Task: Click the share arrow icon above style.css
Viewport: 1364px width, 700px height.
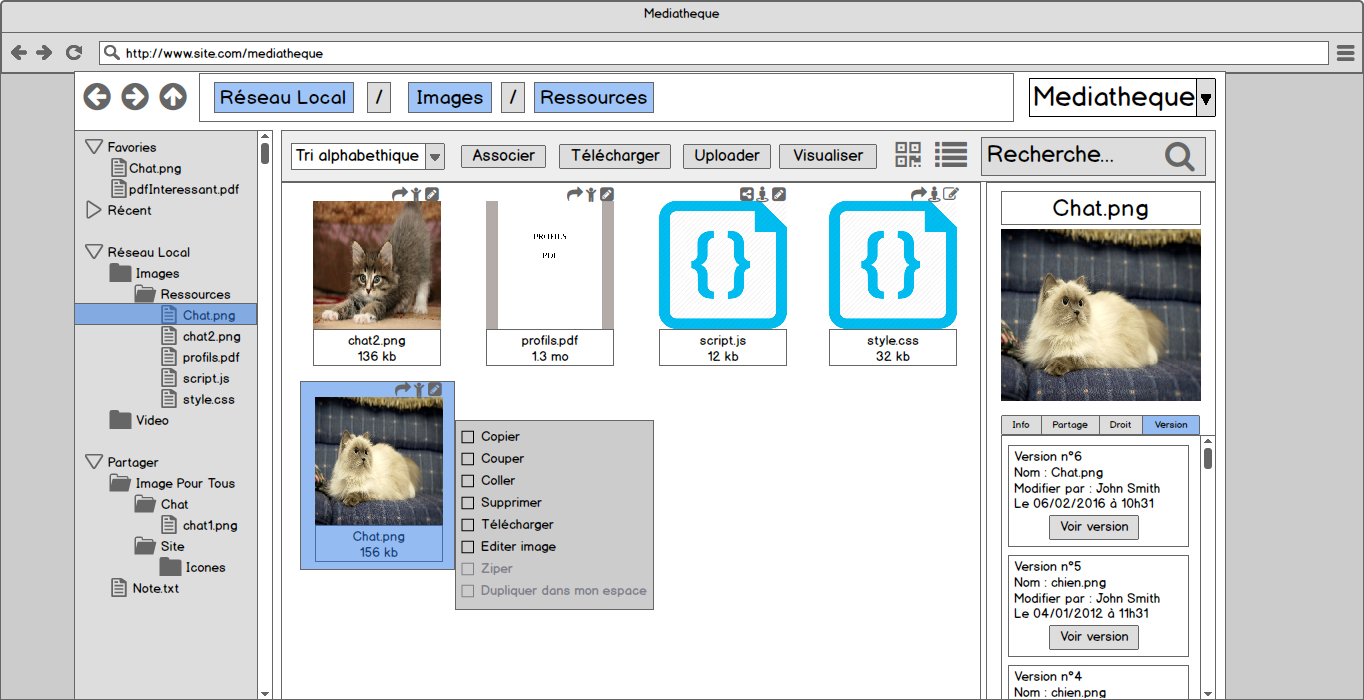Action: coord(918,194)
